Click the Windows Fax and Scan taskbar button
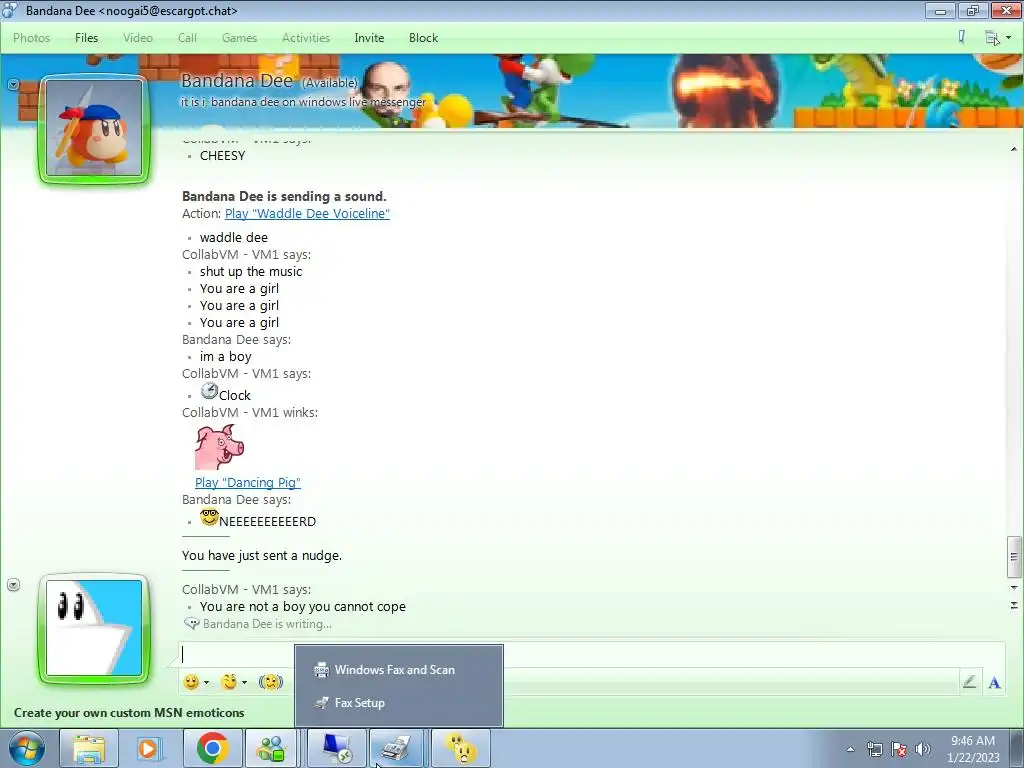The width and height of the screenshot is (1024, 768). pyautogui.click(x=397, y=748)
